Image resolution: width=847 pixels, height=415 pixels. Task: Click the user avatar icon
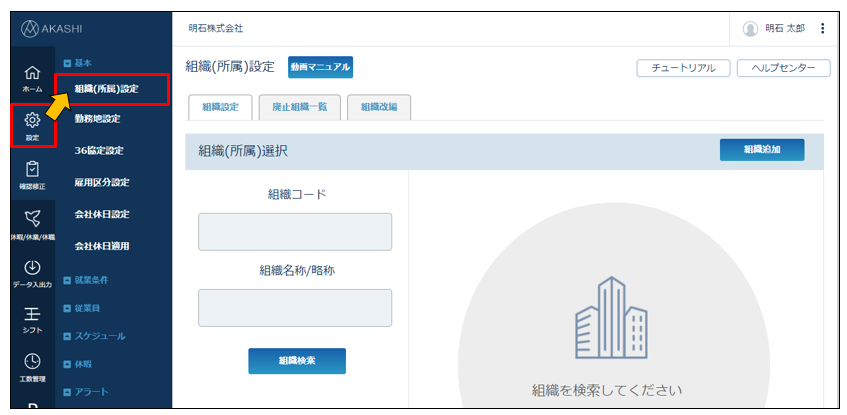pyautogui.click(x=750, y=29)
